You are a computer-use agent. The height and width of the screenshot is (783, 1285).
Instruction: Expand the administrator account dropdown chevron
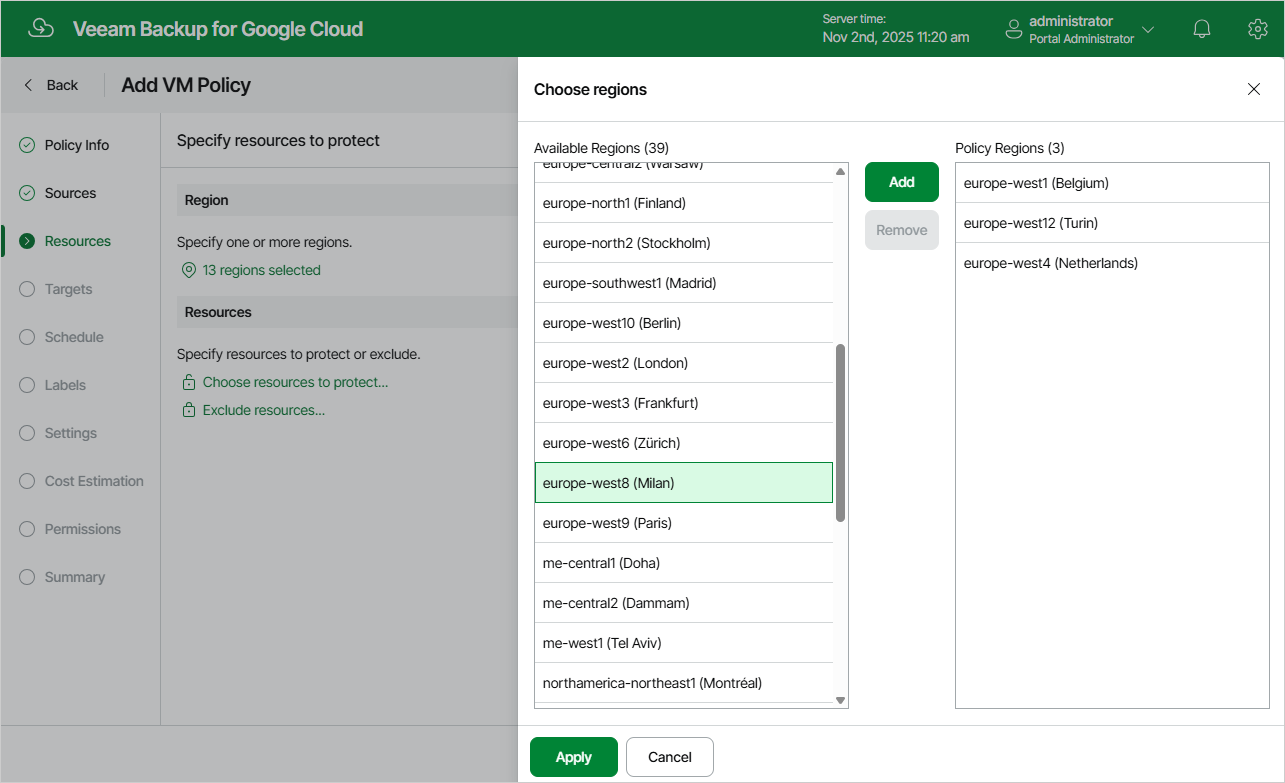1148,30
